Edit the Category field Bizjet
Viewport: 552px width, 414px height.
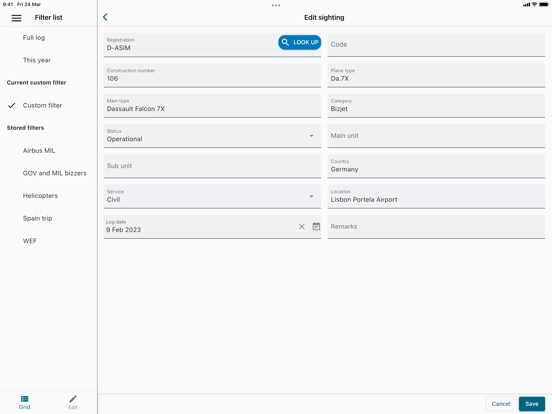tap(436, 106)
